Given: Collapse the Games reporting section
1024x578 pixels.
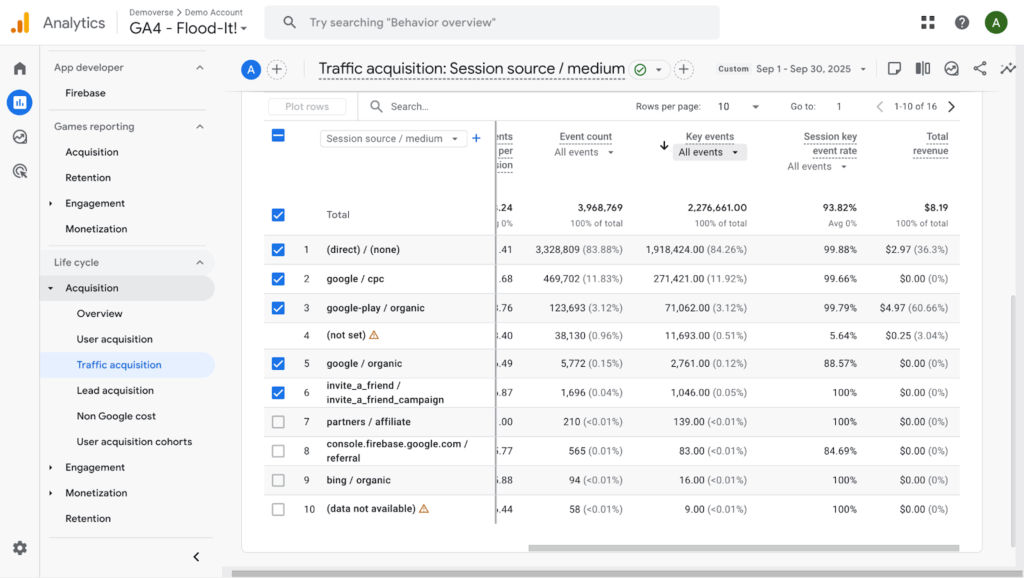Looking at the screenshot, I should pos(199,127).
